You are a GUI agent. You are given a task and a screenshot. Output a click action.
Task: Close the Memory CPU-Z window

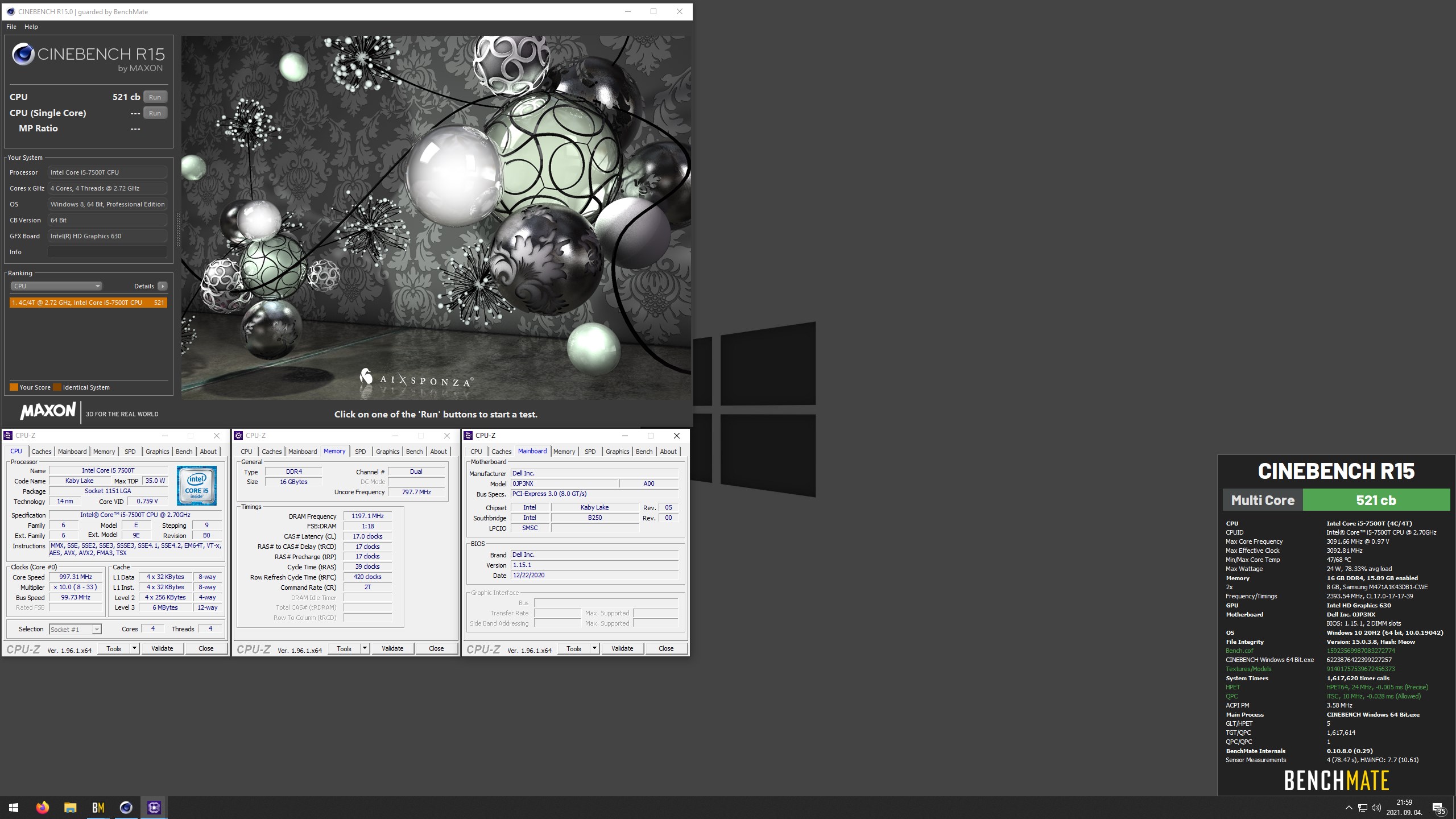(x=446, y=436)
